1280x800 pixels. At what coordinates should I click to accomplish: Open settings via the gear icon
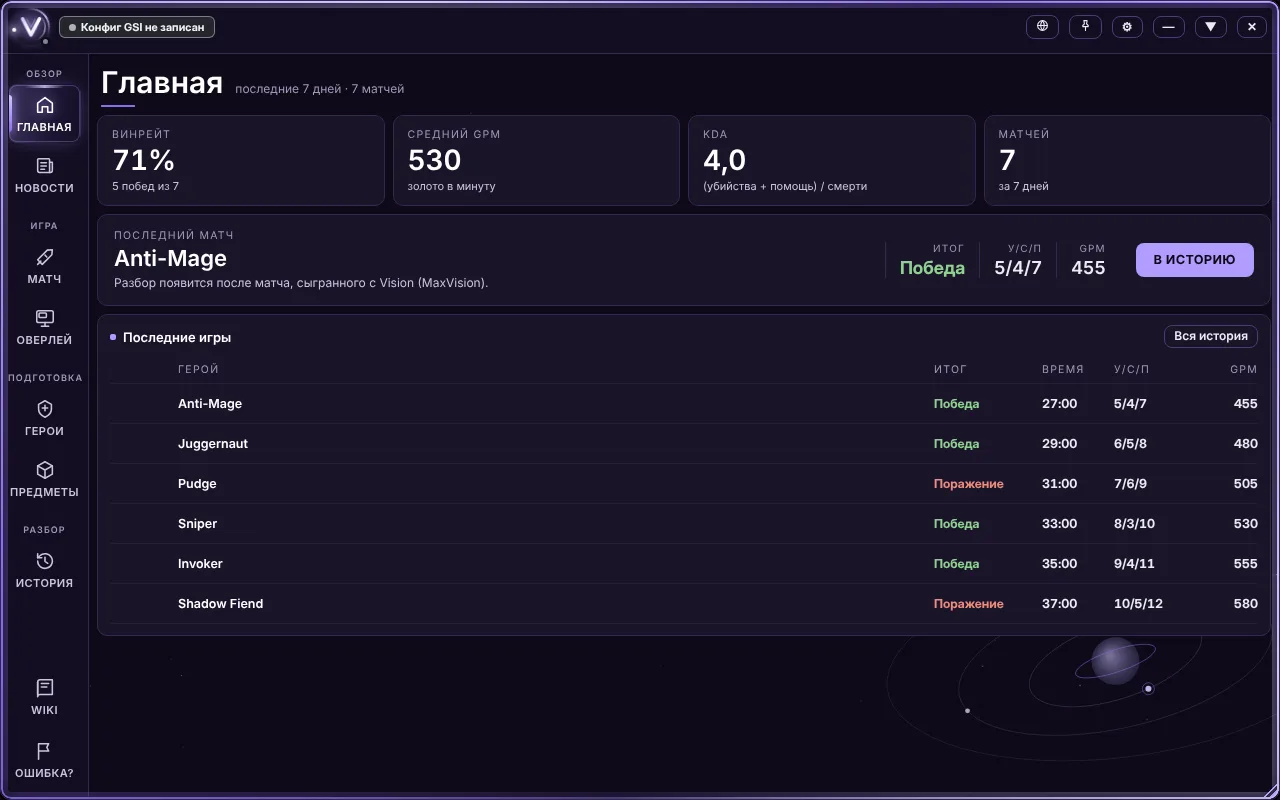click(x=1127, y=27)
